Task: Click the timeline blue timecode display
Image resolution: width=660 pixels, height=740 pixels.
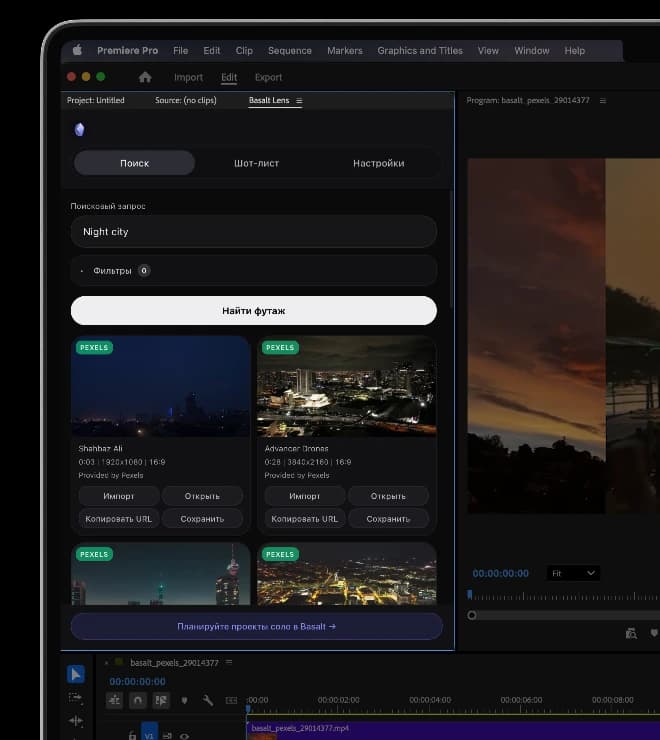Action: [137, 681]
